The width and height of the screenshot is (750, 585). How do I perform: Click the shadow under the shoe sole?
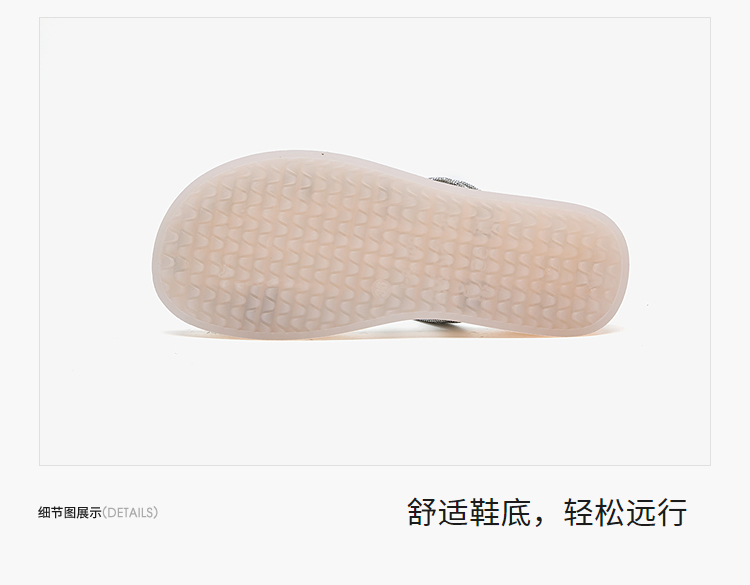383,338
